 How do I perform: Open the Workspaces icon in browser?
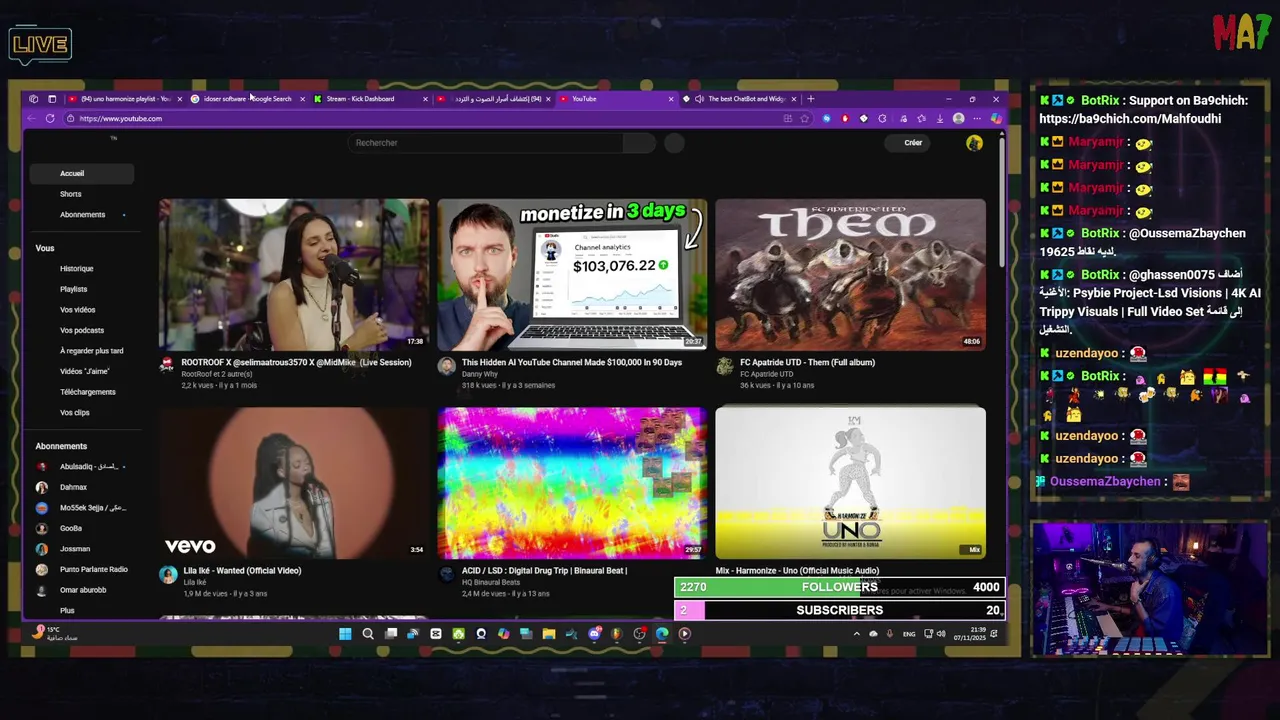pos(34,99)
